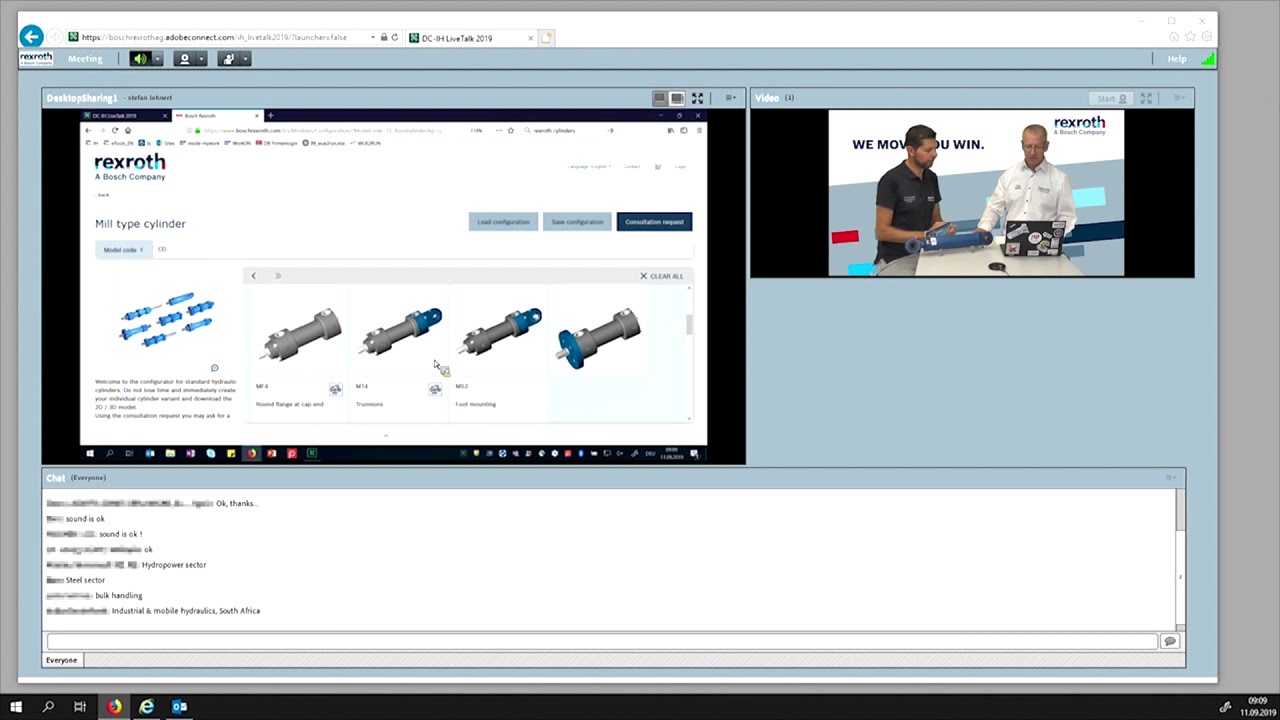Open Internet Explorer from the taskbar
The height and width of the screenshot is (720, 1280).
pos(147,707)
